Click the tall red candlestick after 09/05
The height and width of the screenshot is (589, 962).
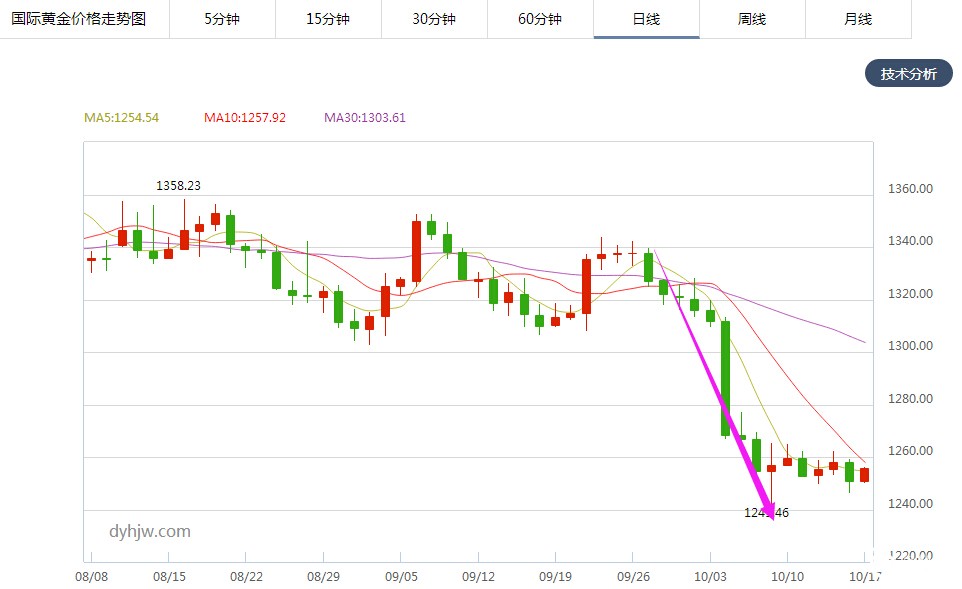pos(416,250)
